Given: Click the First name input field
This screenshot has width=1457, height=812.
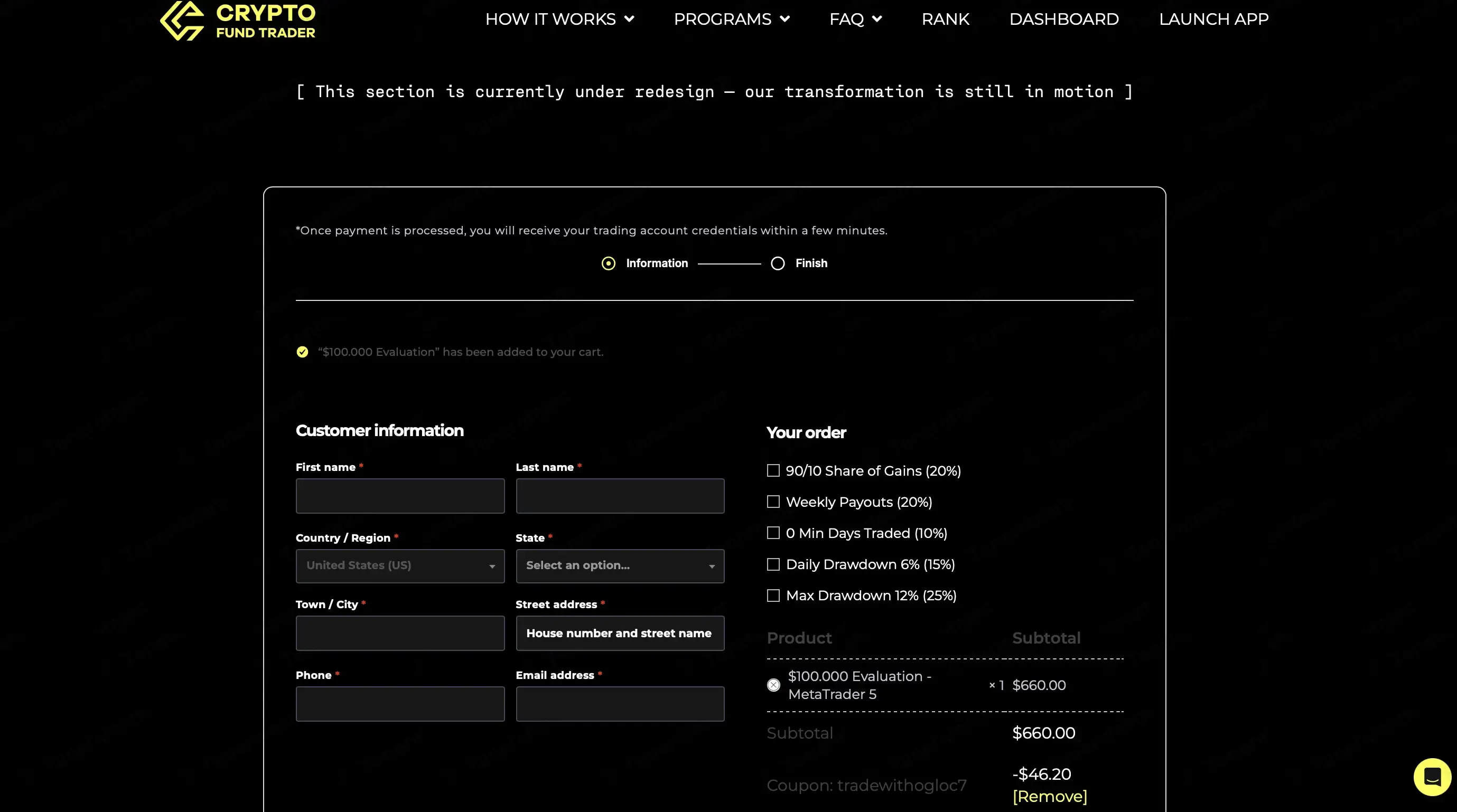Looking at the screenshot, I should tap(400, 496).
